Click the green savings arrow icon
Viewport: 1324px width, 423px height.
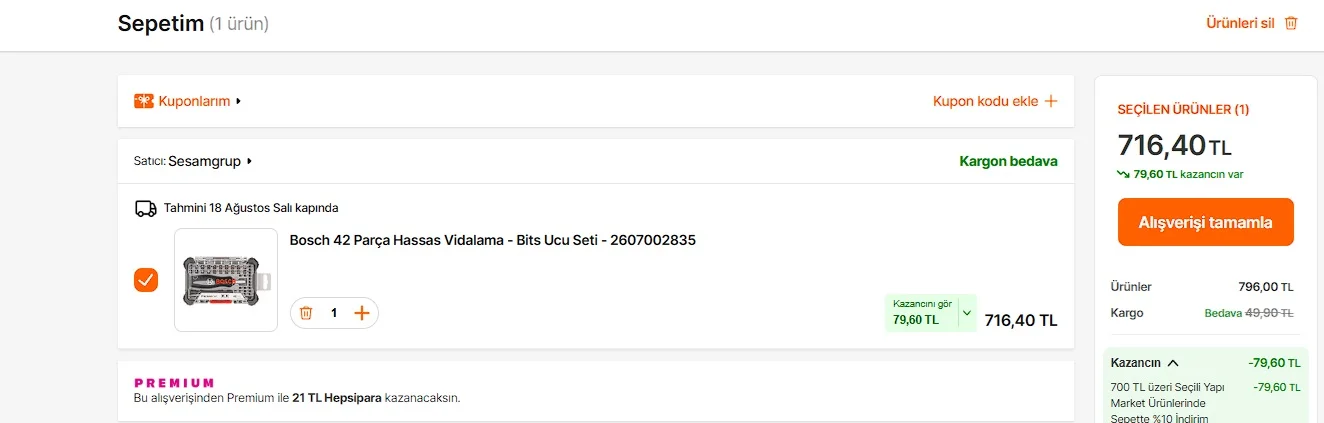tap(1123, 174)
